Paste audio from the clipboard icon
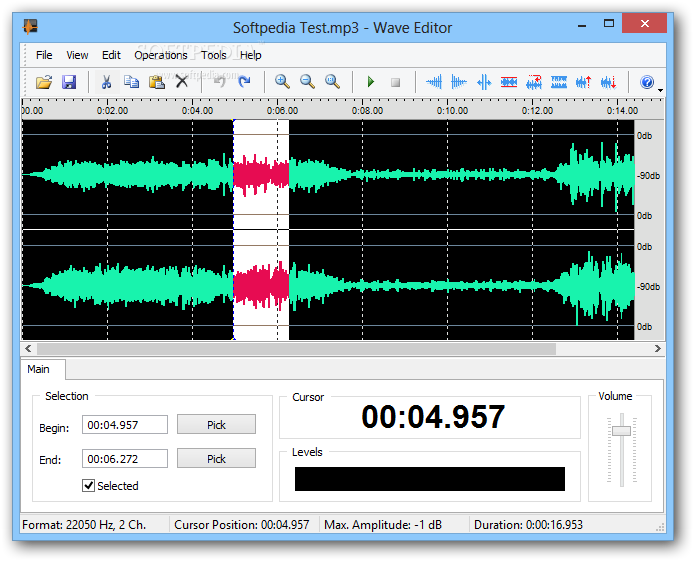This screenshot has width=694, height=561. click(x=157, y=82)
